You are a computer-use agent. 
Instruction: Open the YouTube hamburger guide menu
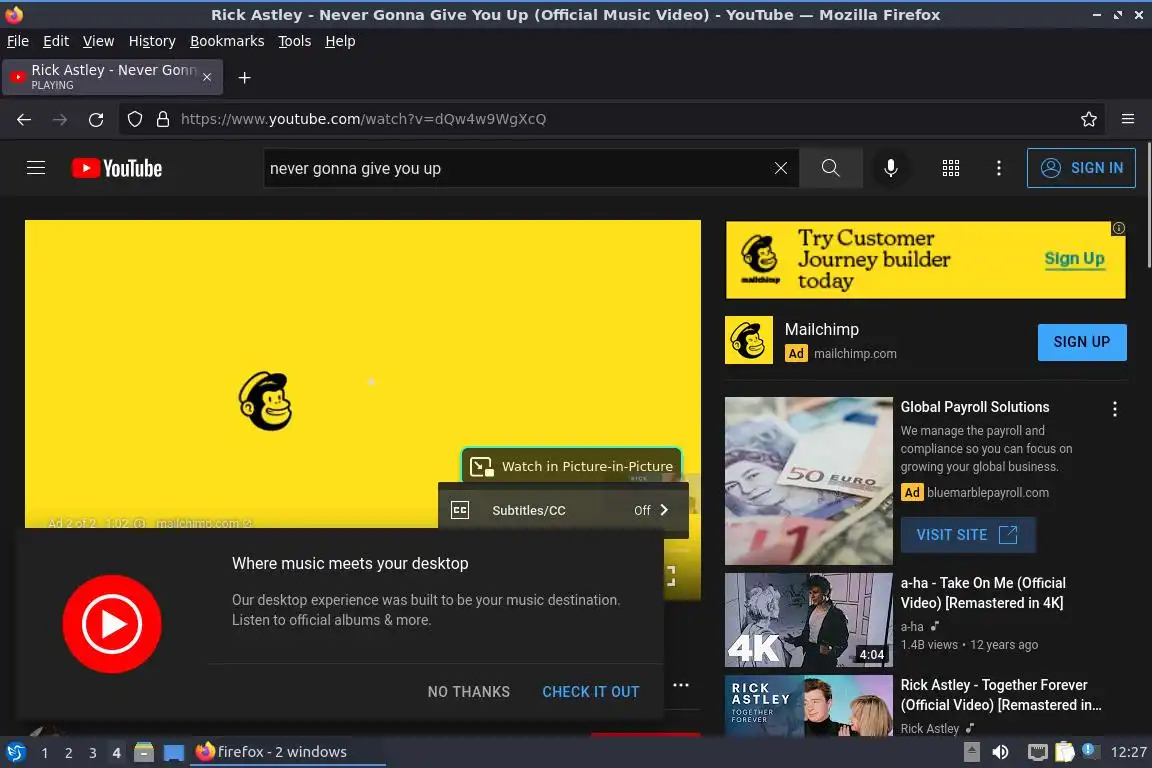[x=36, y=168]
